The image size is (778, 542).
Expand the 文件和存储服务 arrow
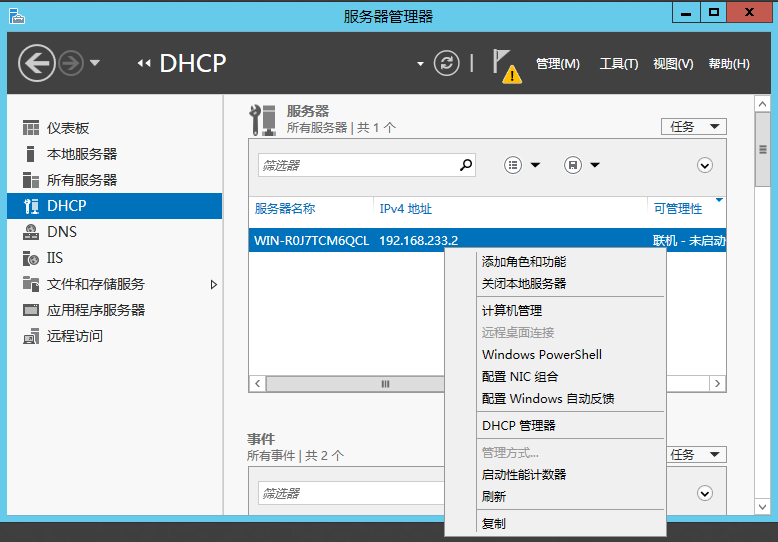click(213, 284)
